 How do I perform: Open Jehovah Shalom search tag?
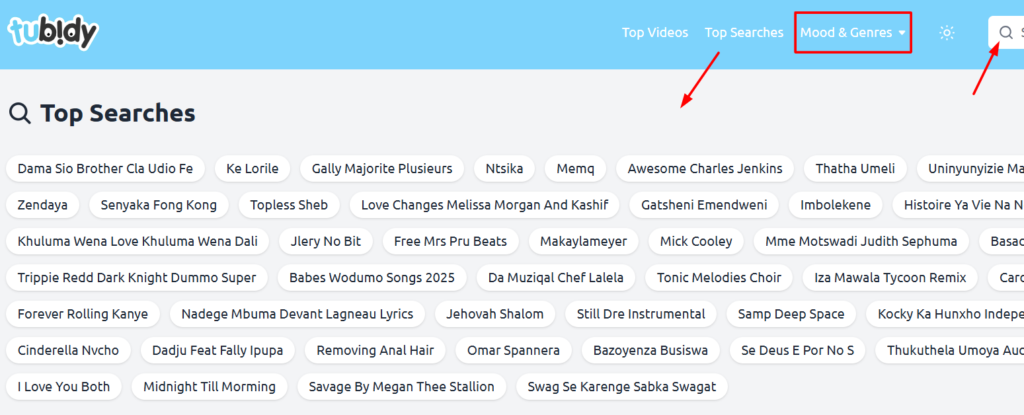(495, 314)
